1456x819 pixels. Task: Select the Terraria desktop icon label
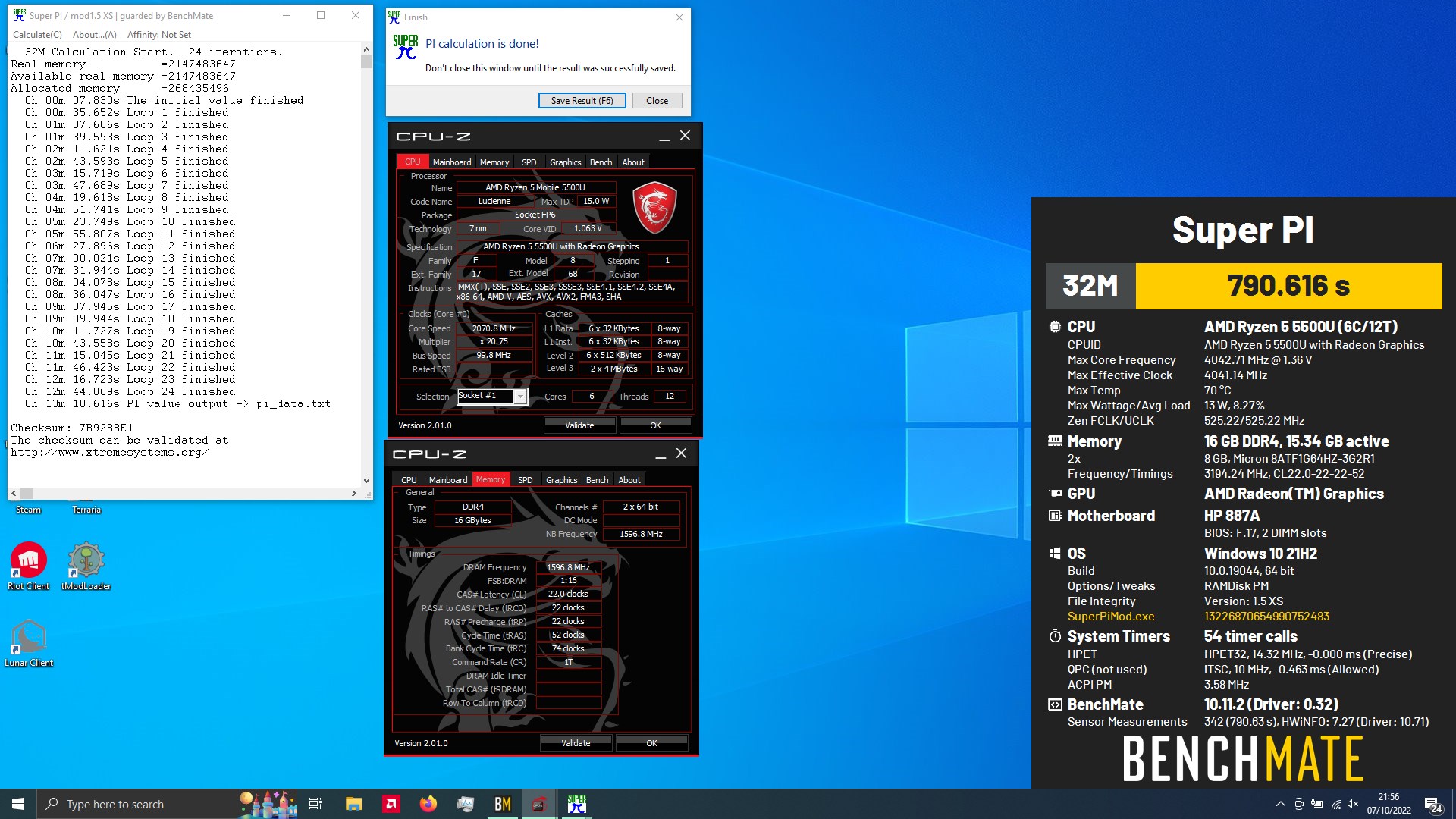click(86, 510)
